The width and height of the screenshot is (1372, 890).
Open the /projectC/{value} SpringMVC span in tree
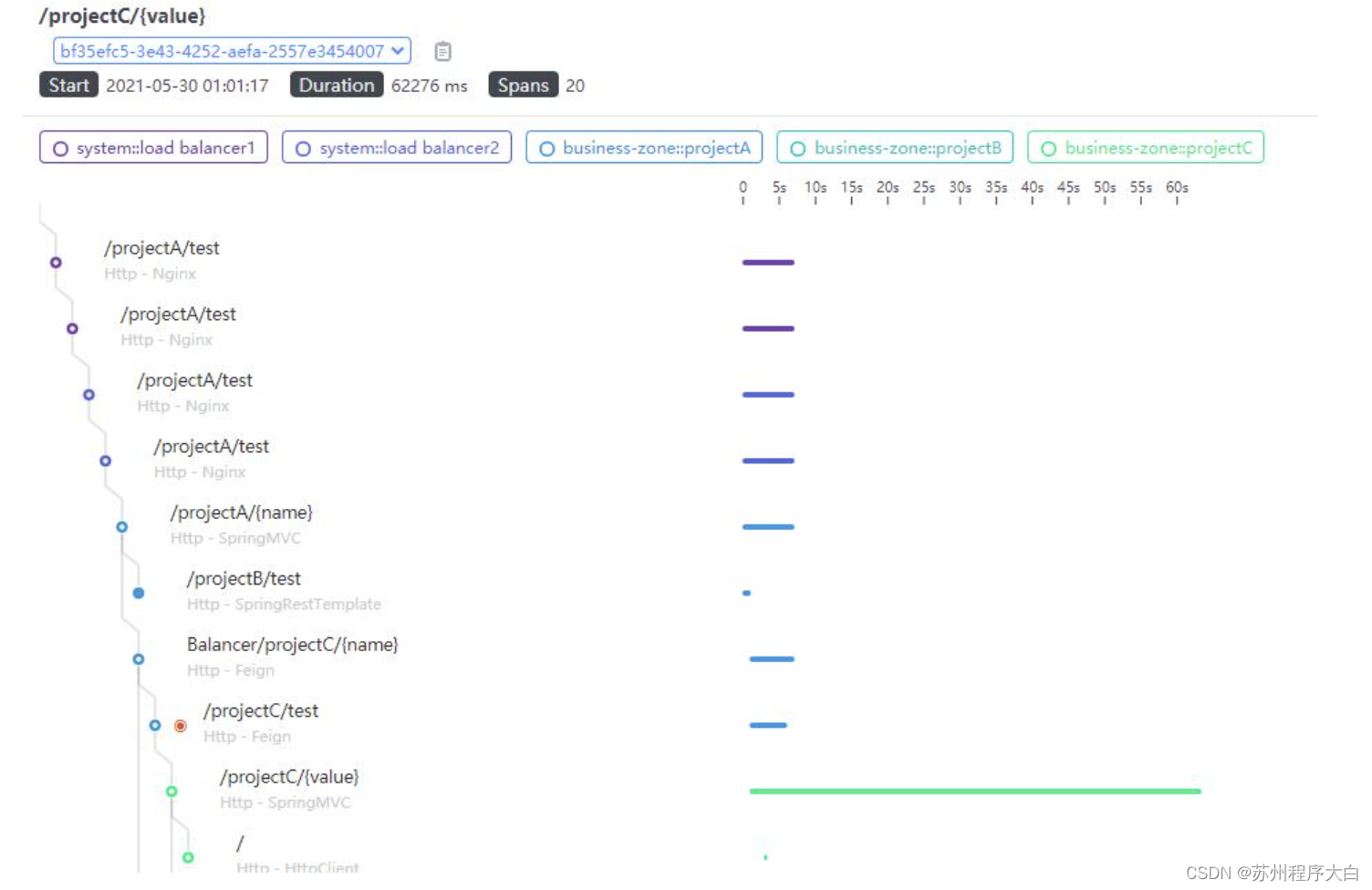(x=290, y=789)
